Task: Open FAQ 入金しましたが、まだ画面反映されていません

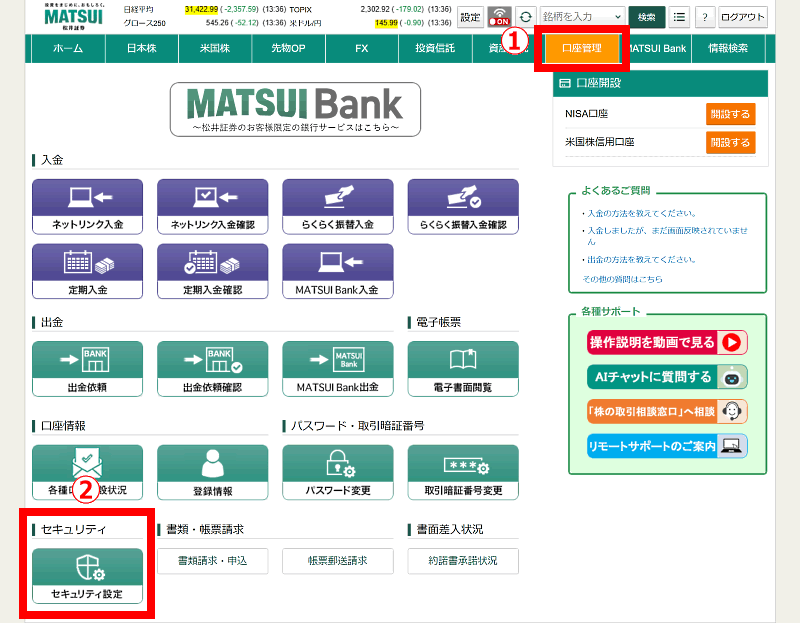Action: click(667, 236)
